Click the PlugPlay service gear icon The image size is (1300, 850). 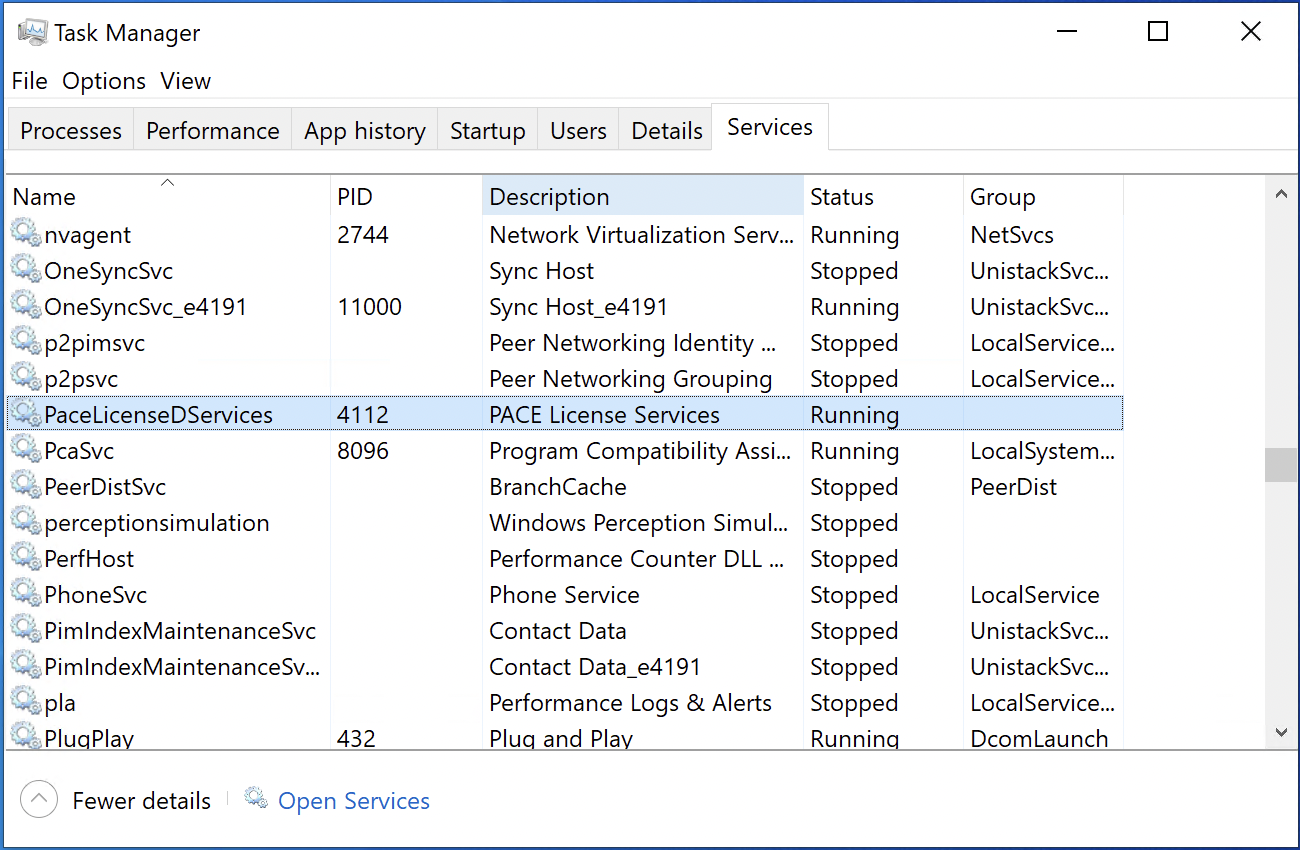coord(25,738)
